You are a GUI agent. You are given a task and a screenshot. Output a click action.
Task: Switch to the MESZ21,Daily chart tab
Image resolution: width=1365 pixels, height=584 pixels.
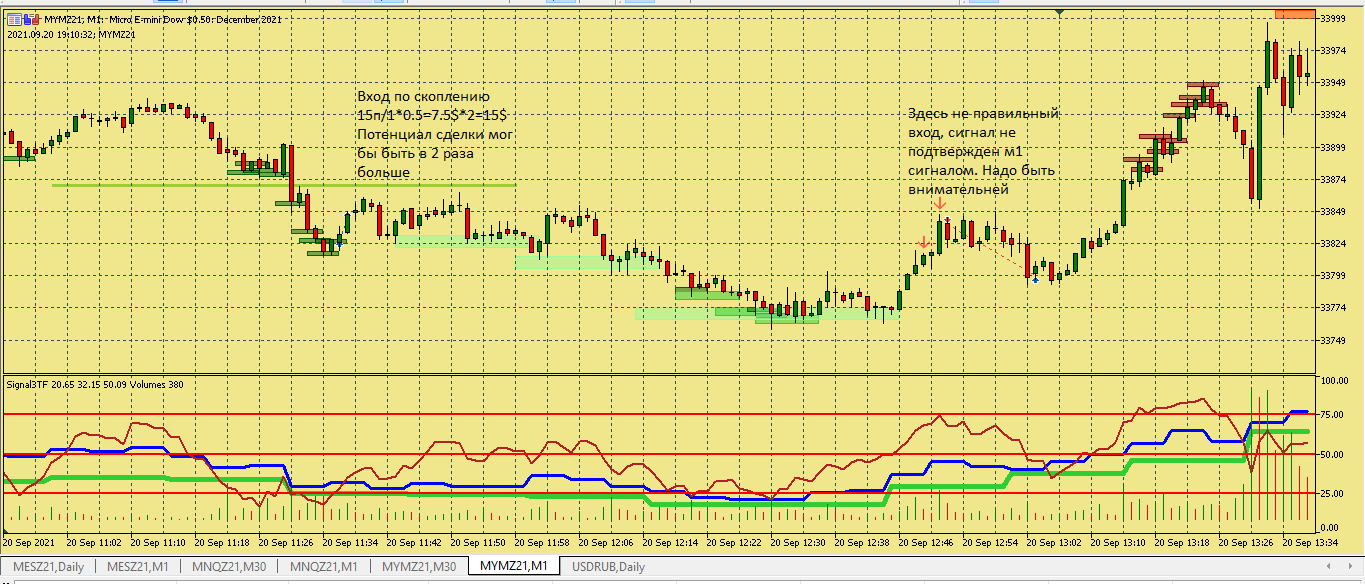[x=48, y=567]
